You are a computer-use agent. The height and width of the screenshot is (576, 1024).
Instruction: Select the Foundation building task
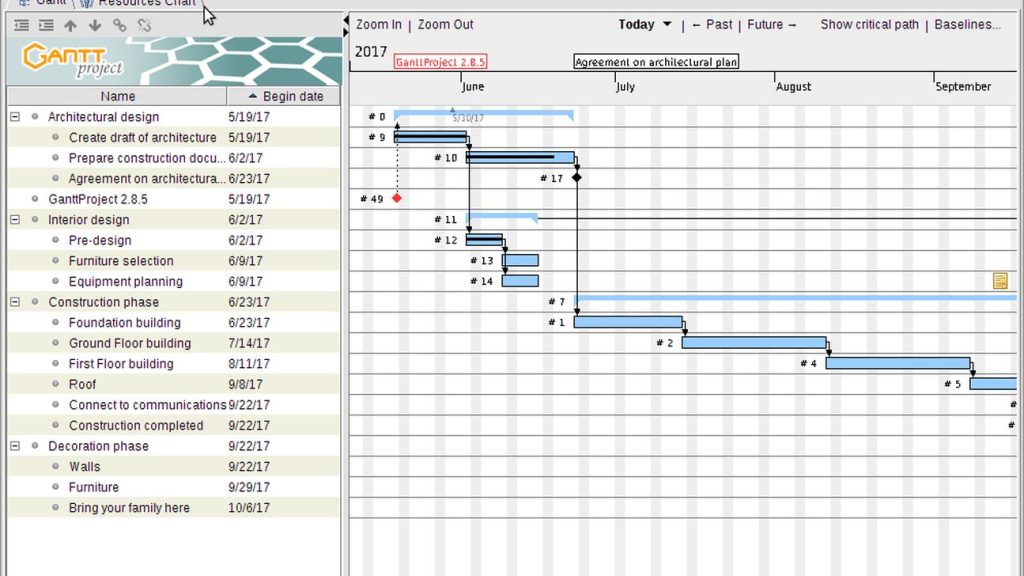click(x=125, y=323)
